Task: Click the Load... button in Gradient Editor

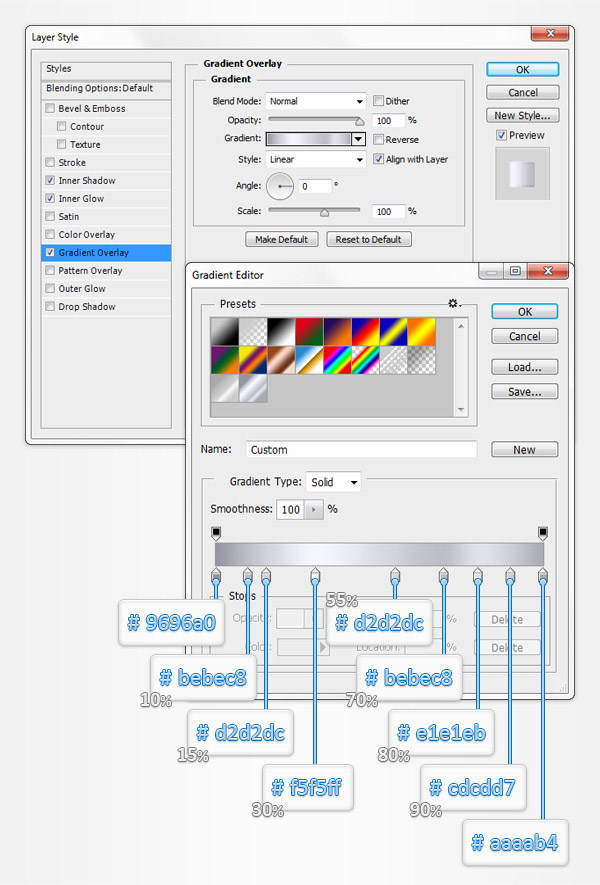Action: point(524,367)
